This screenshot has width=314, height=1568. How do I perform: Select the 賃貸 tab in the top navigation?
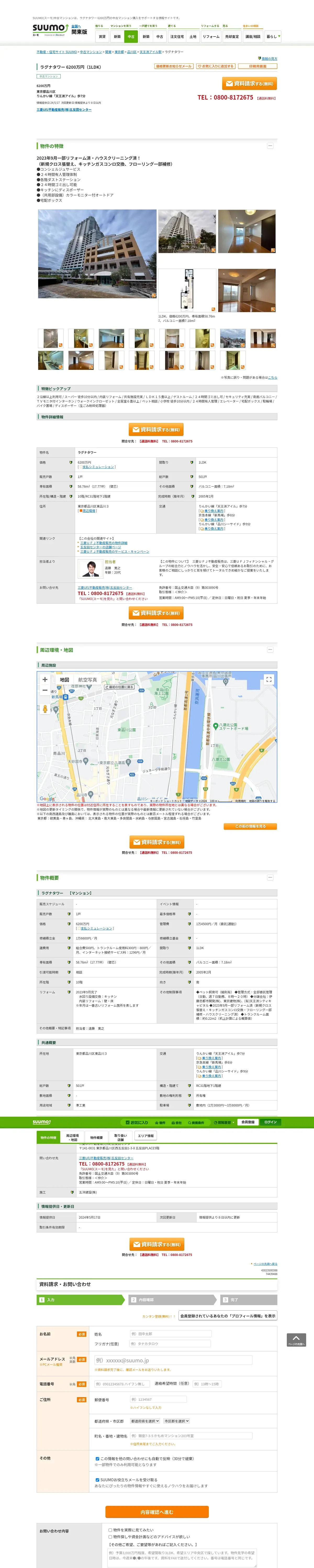(102, 37)
